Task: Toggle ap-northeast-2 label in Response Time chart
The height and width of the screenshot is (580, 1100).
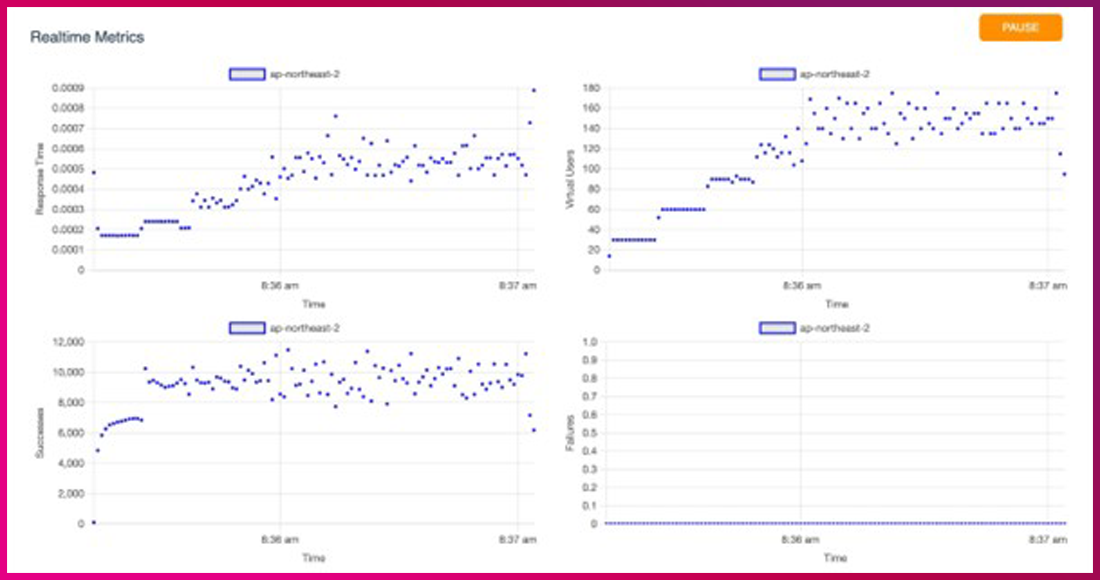Action: (x=293, y=74)
